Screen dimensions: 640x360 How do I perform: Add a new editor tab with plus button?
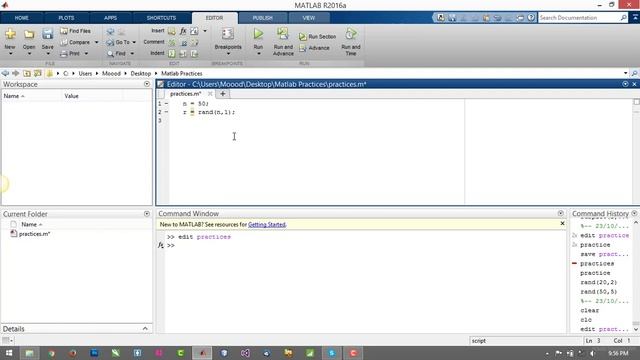coord(223,94)
